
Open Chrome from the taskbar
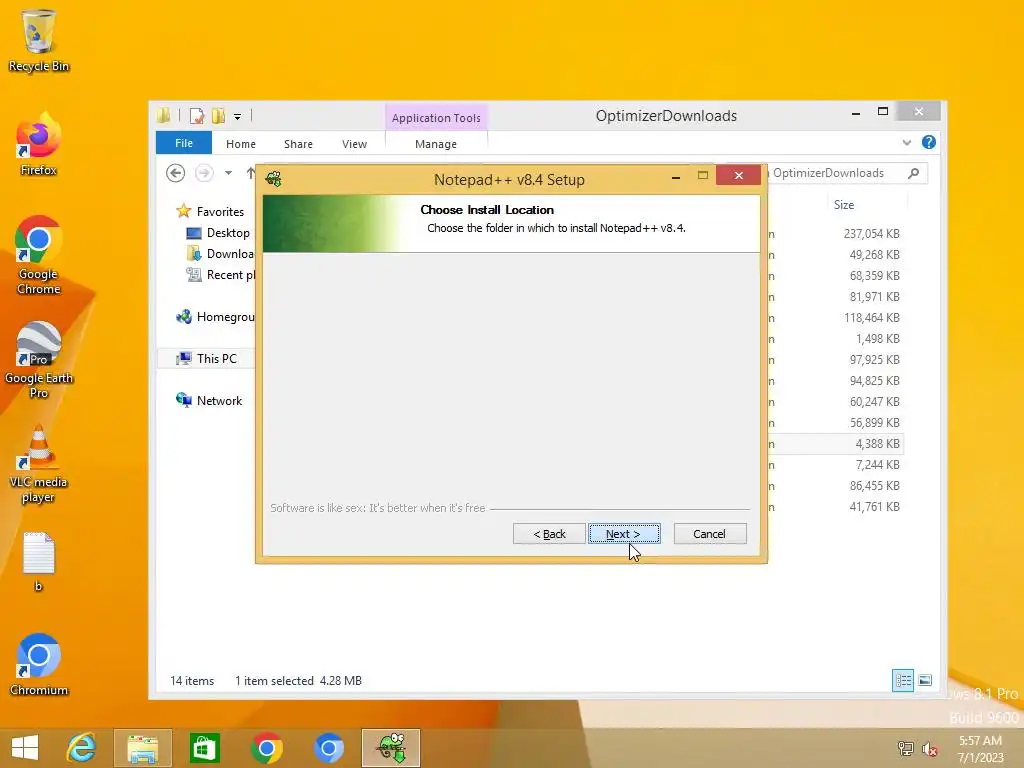click(266, 748)
